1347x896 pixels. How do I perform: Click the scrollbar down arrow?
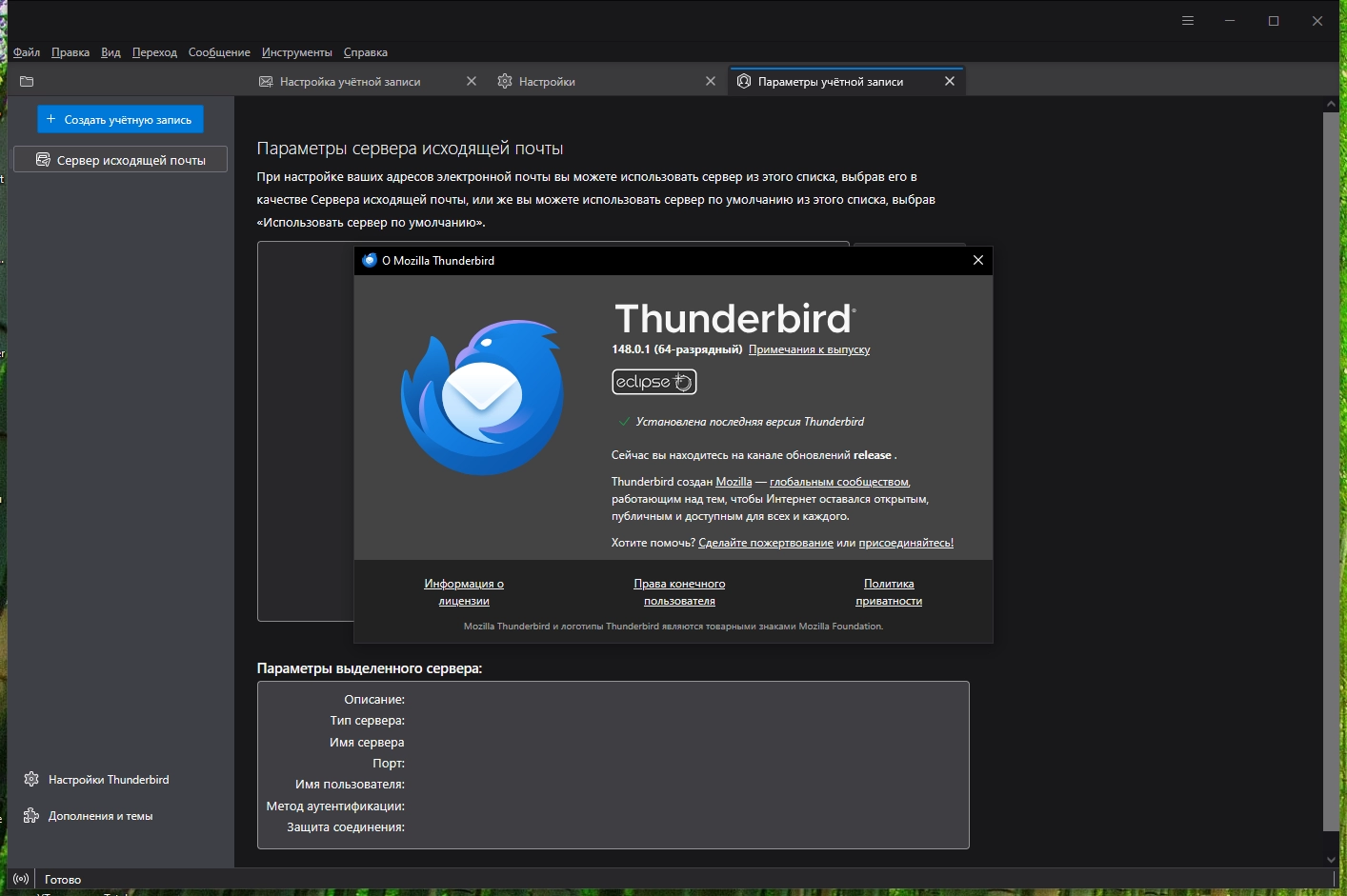coord(1331,859)
